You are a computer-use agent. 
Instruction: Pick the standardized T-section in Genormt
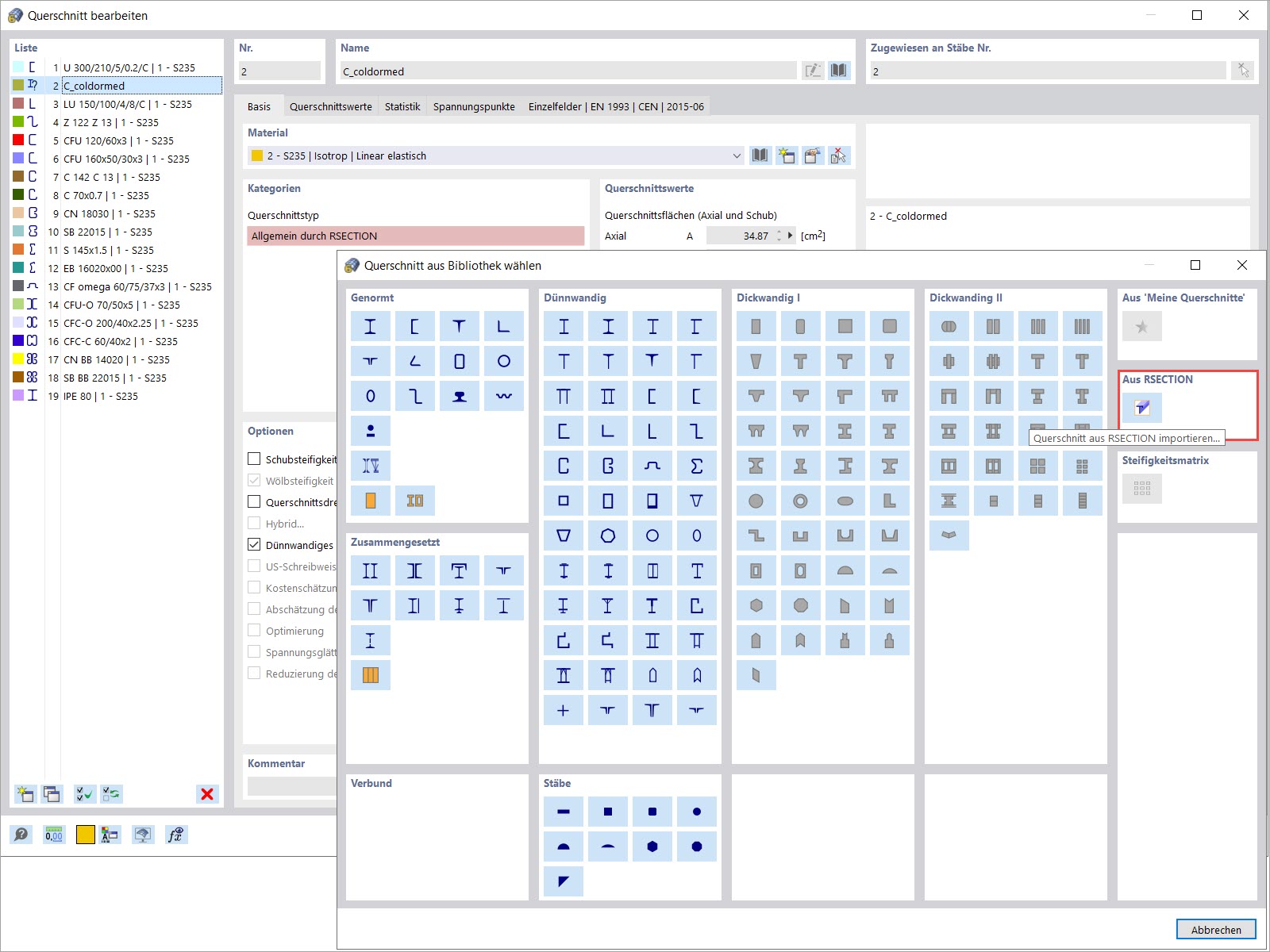coord(459,326)
